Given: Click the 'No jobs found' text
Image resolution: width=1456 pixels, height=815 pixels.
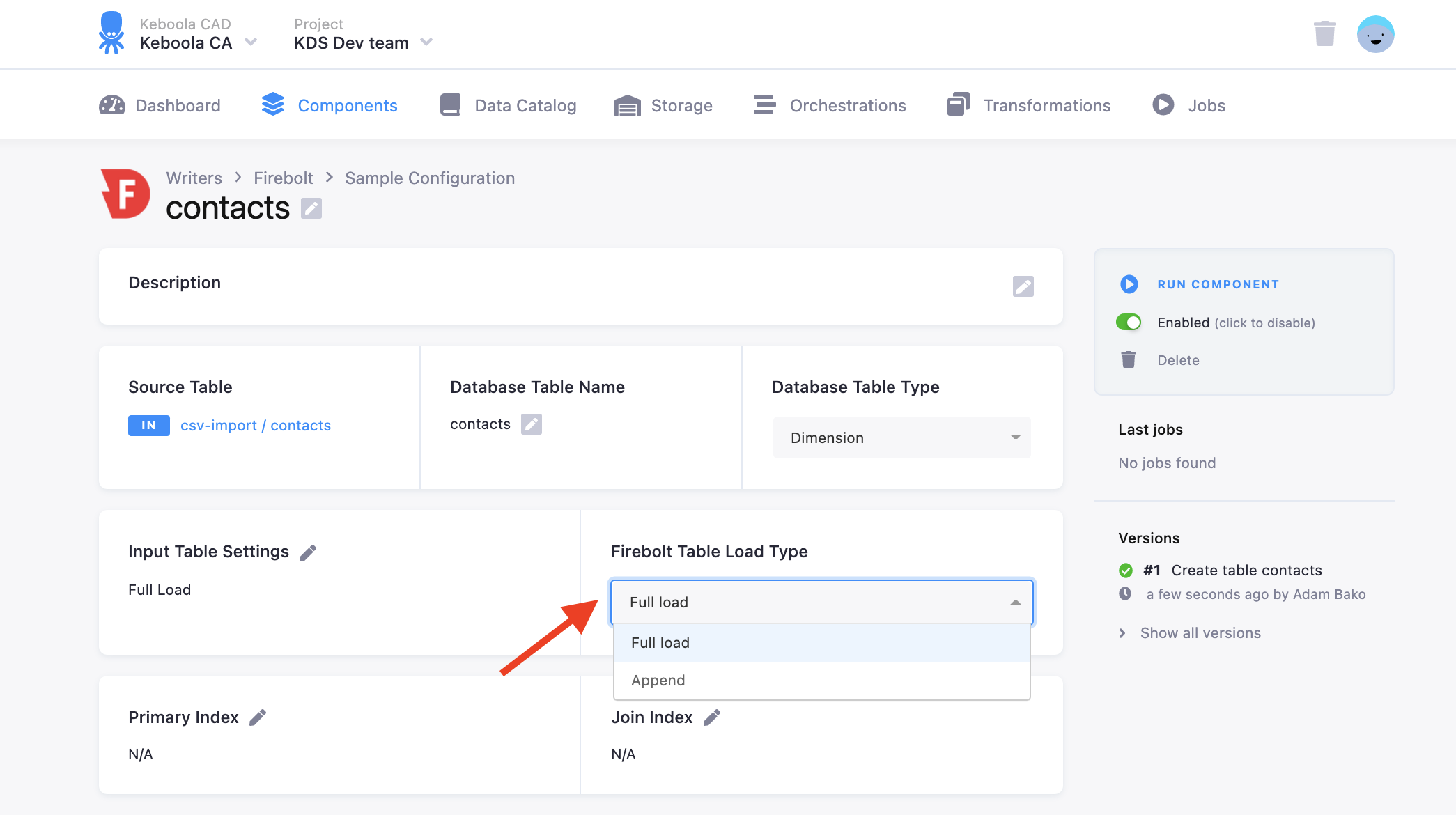Looking at the screenshot, I should tap(1167, 463).
